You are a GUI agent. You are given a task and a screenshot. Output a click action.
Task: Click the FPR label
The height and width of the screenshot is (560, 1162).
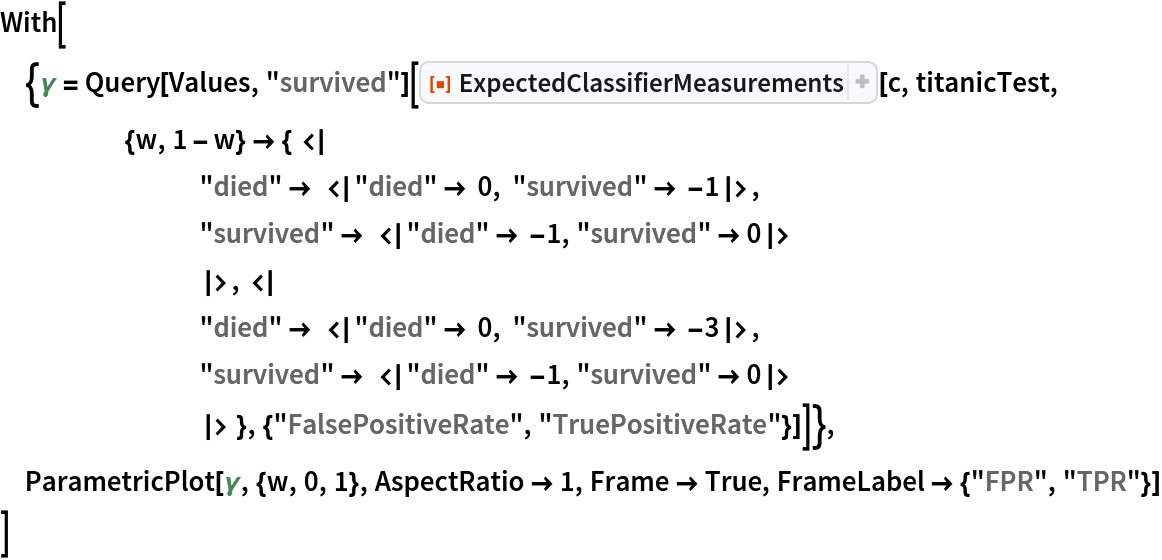pos(1008,482)
